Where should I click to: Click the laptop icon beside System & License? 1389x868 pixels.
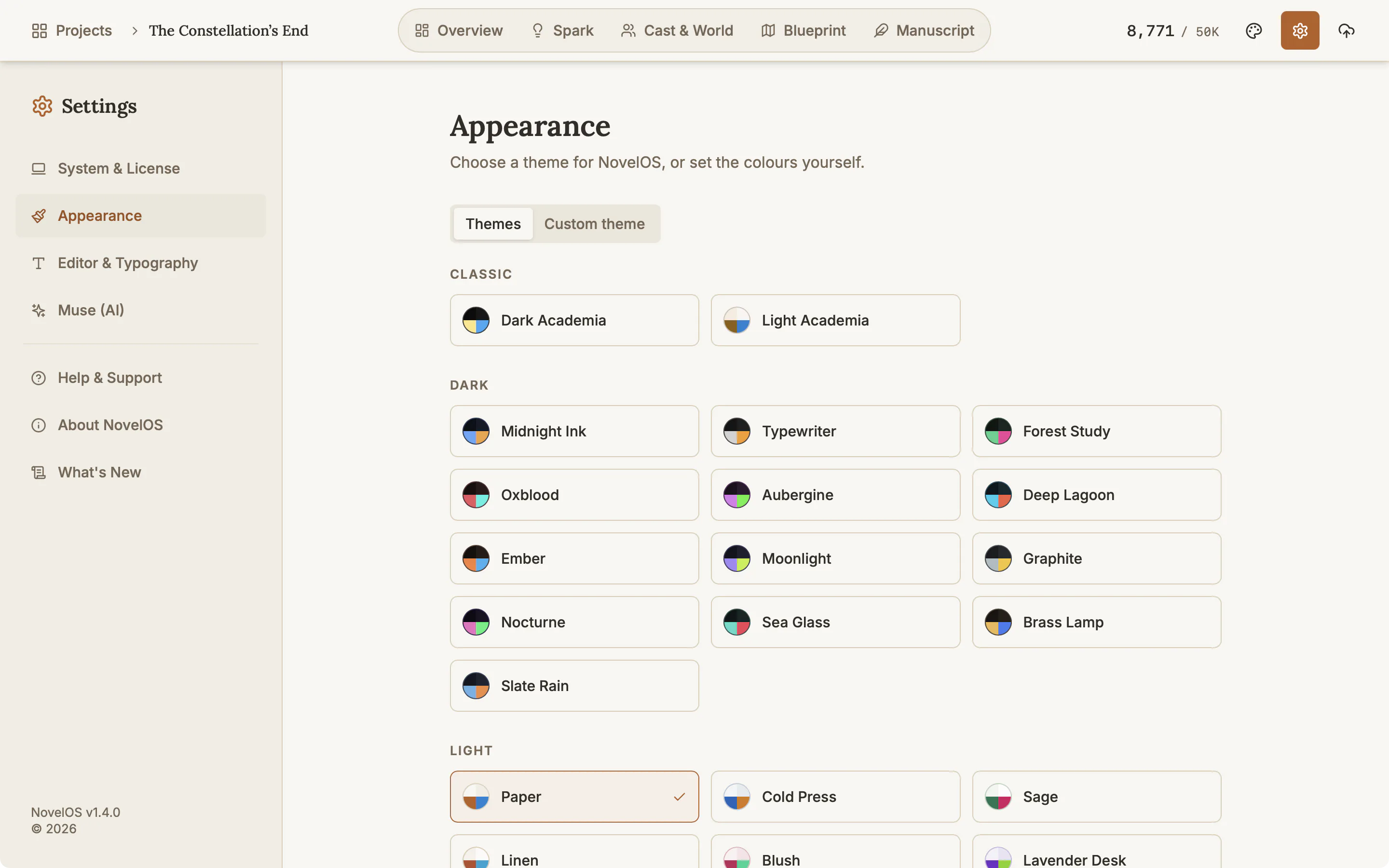pyautogui.click(x=39, y=169)
